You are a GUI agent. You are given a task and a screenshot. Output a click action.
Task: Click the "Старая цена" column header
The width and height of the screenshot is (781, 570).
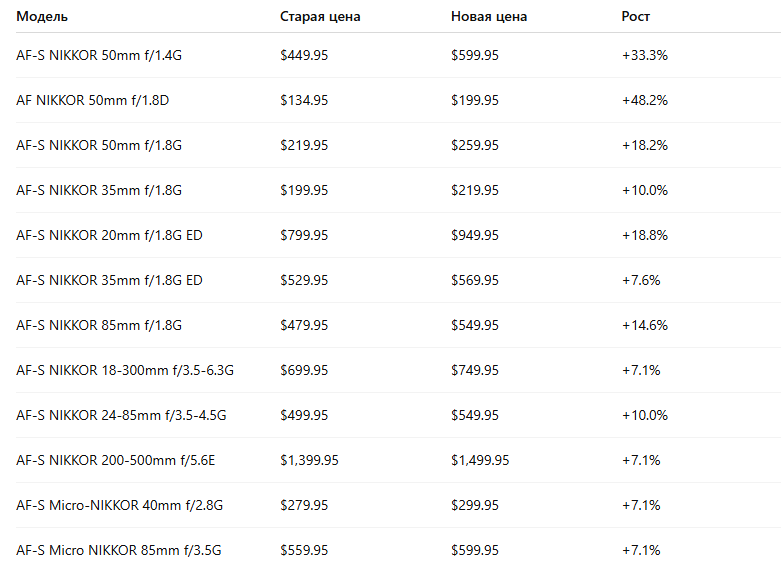(x=320, y=16)
